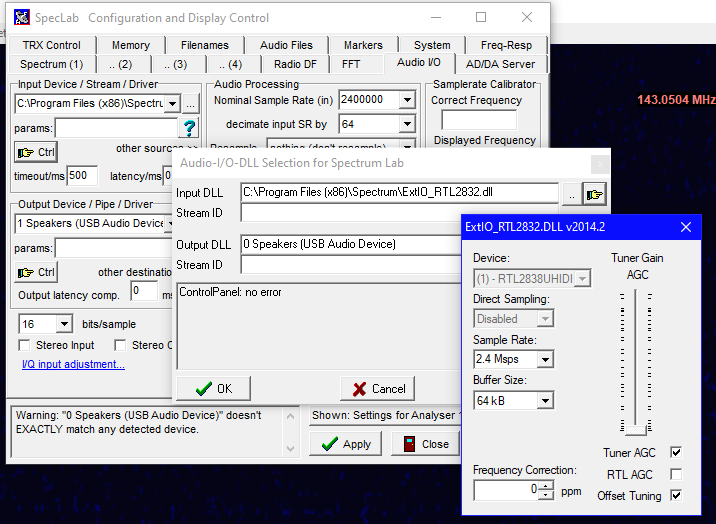Screen dimensions: 716x524
Task: Click the Close button with door icon
Action: pos(426,444)
